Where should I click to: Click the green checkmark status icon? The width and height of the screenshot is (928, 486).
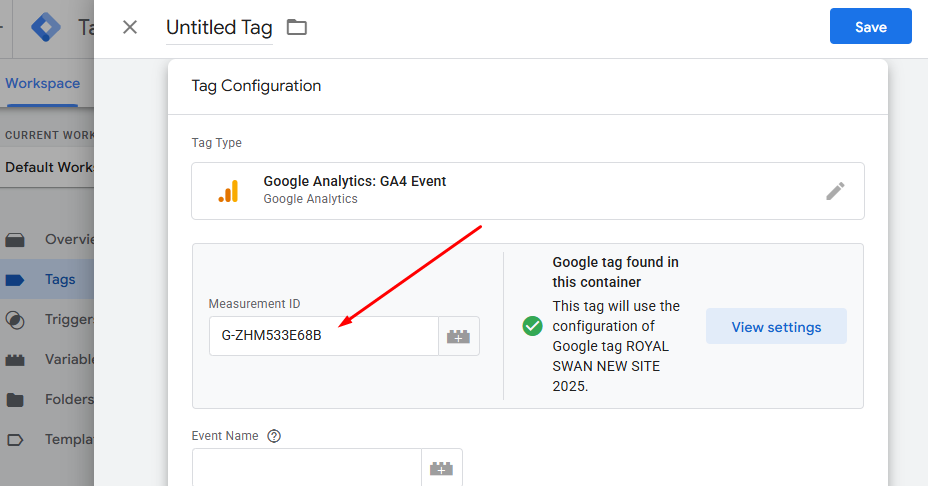[532, 326]
